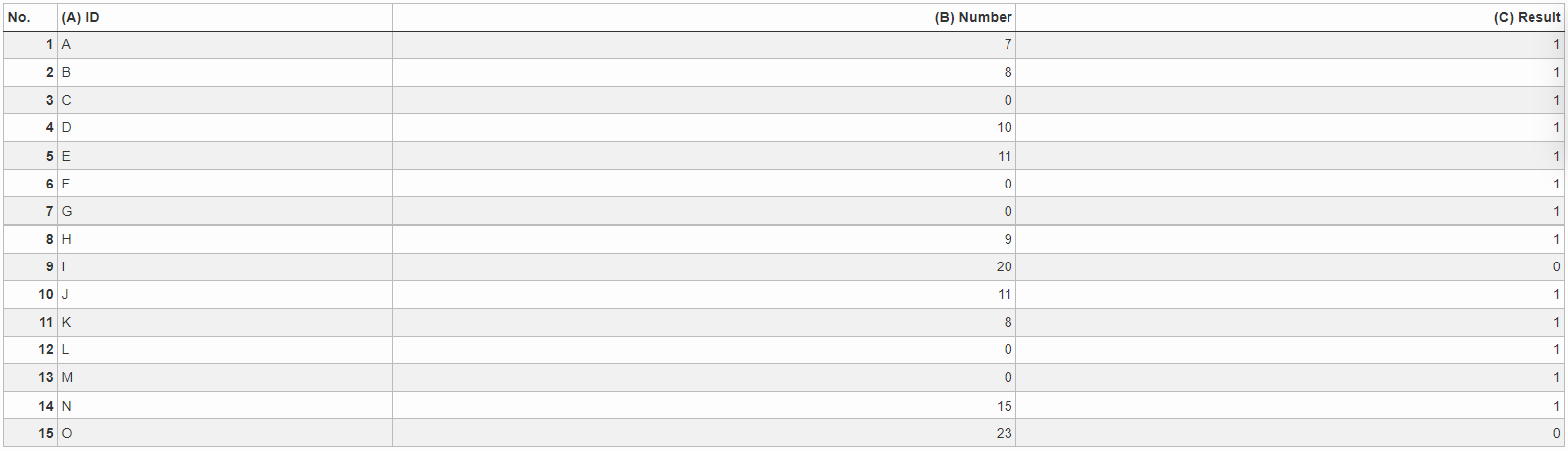Click the Number cell with value 20

pyautogui.click(x=704, y=266)
